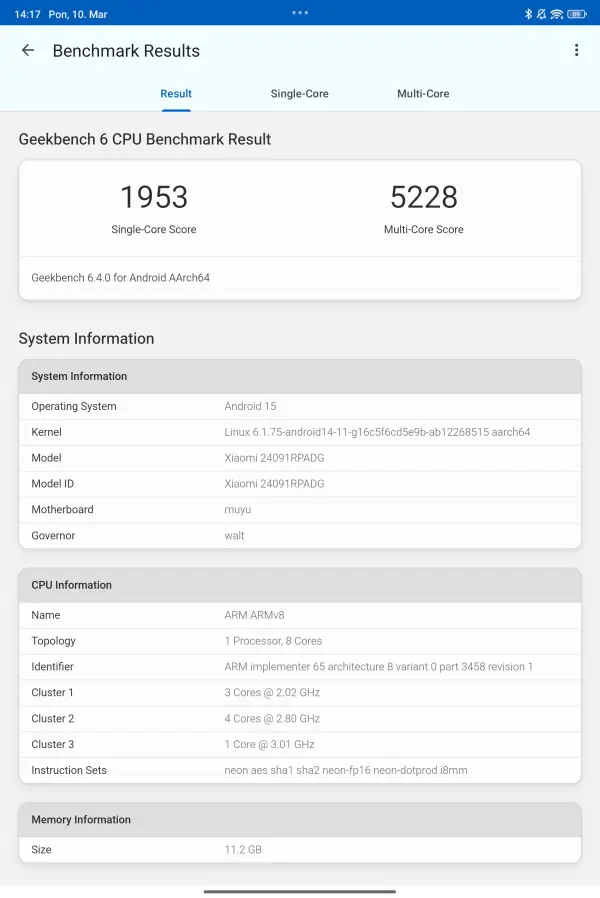
Task: Navigate back using the arrow icon
Action: (27, 50)
